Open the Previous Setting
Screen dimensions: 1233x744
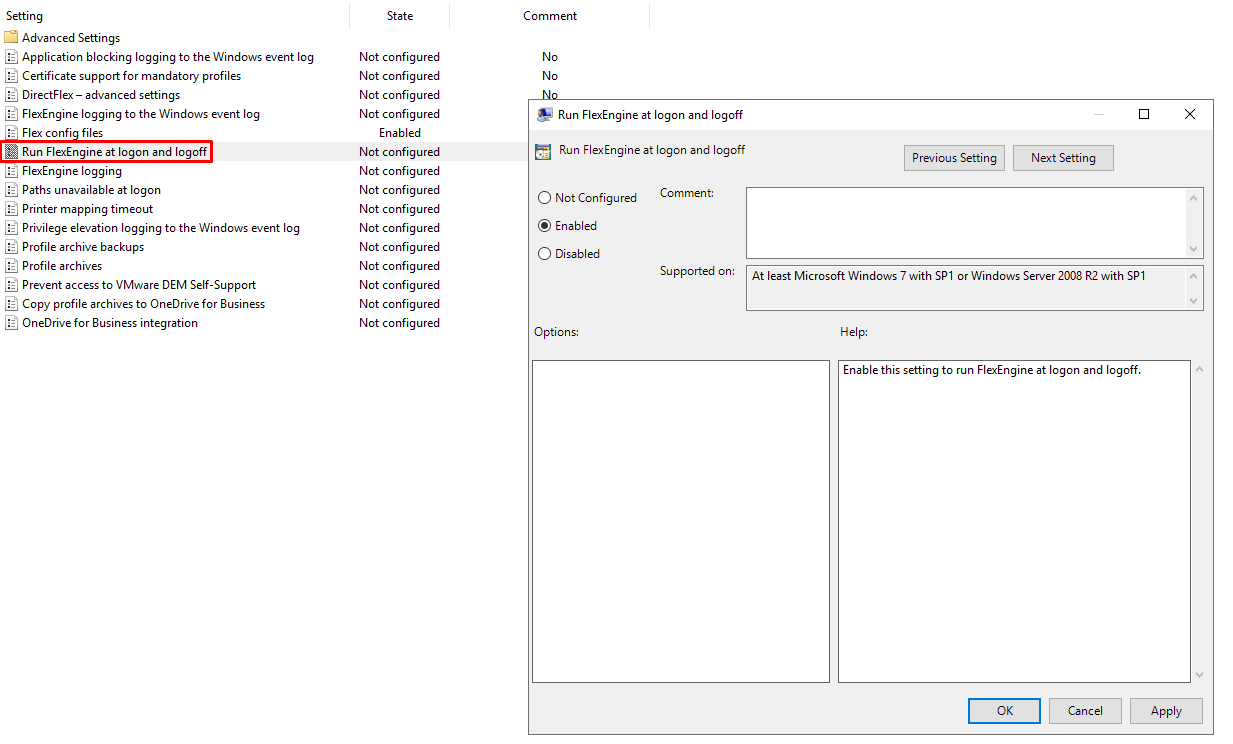click(x=953, y=157)
